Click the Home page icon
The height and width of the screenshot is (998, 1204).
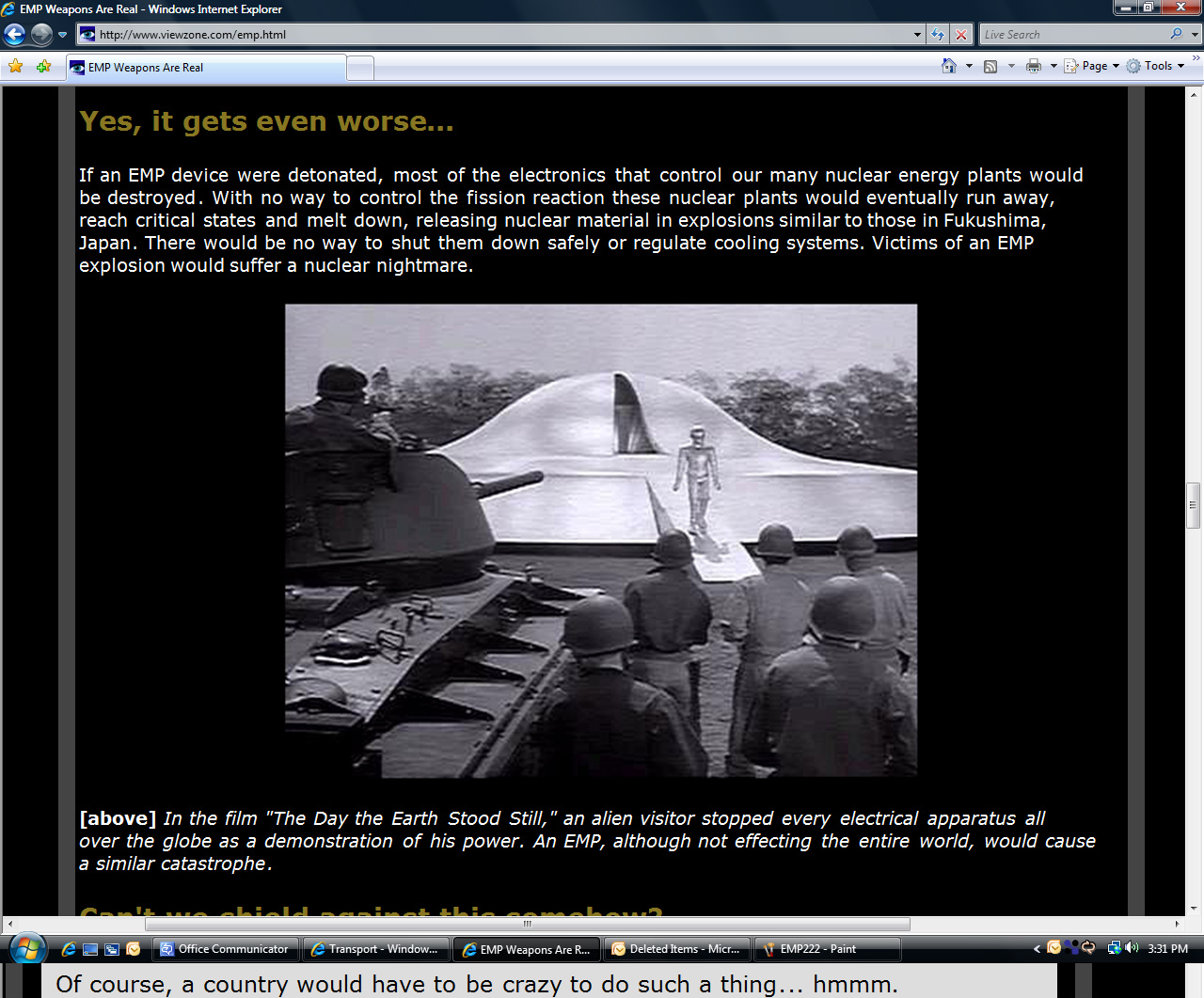pyautogui.click(x=949, y=66)
